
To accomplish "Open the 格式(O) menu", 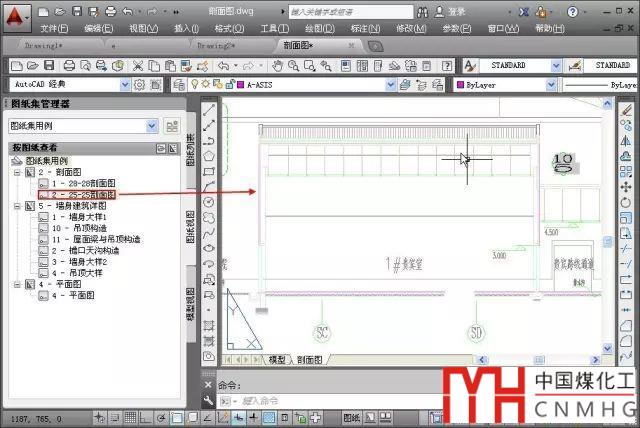I will 230,28.
